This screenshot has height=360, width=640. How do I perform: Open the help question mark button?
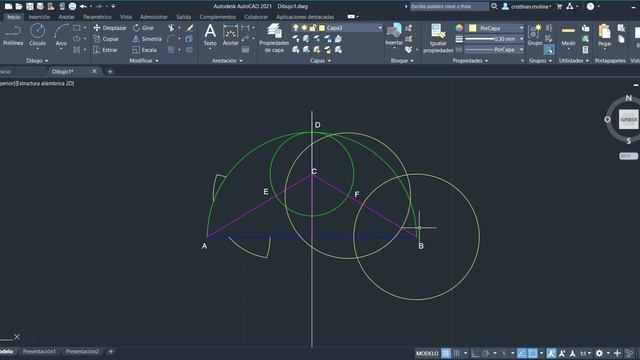tap(590, 6)
